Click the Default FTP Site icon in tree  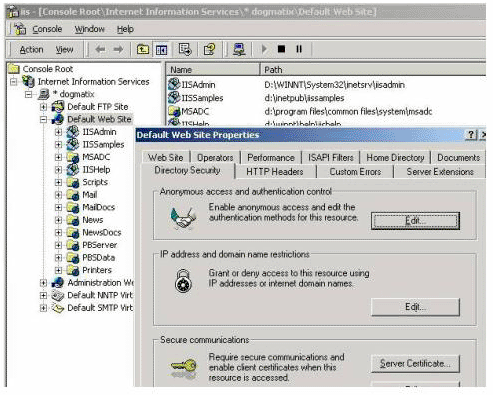coord(58,107)
